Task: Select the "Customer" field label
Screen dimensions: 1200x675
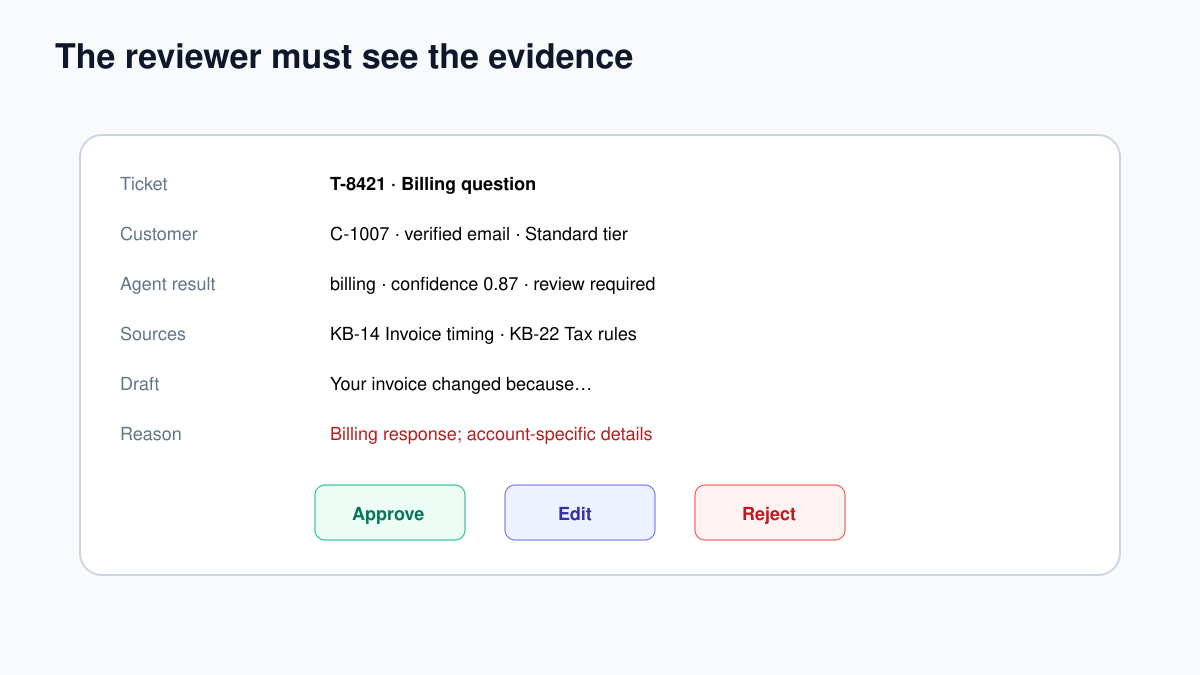Action: (x=159, y=234)
